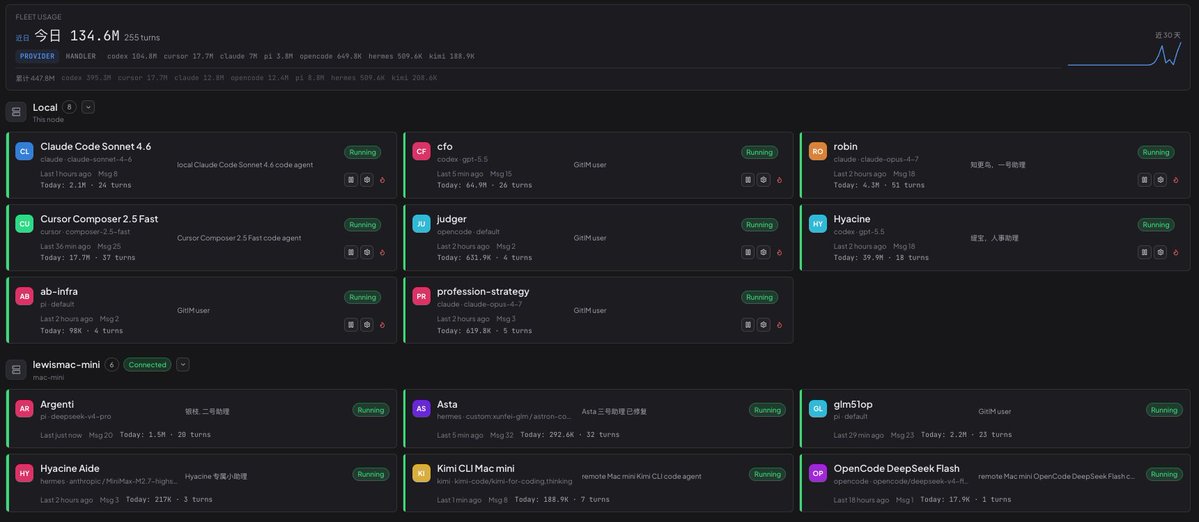
Task: Click the server icon beside Local node
Action: coord(16,112)
